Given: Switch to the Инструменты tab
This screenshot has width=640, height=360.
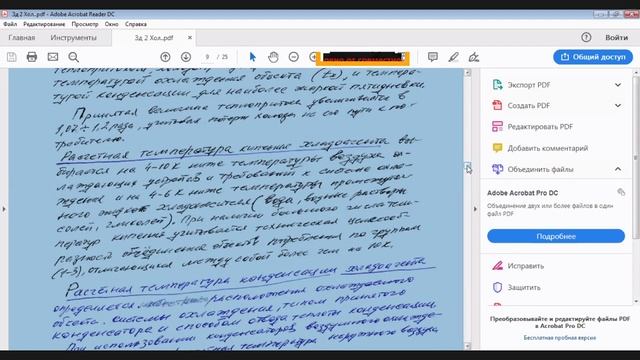Looking at the screenshot, I should click(x=73, y=38).
